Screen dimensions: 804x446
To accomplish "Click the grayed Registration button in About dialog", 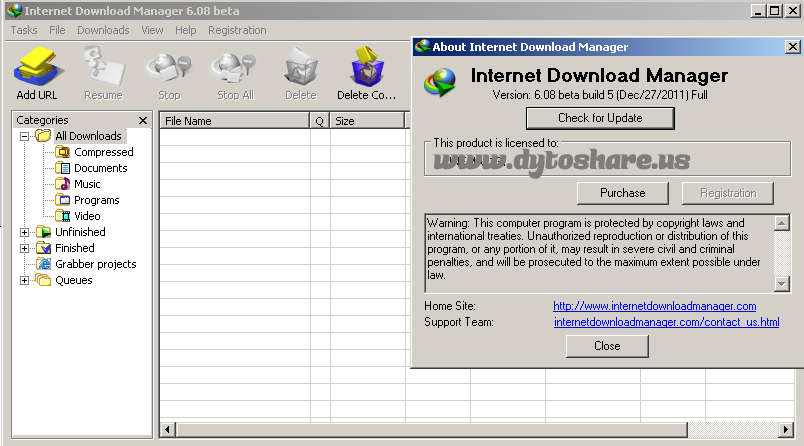I will pos(728,193).
